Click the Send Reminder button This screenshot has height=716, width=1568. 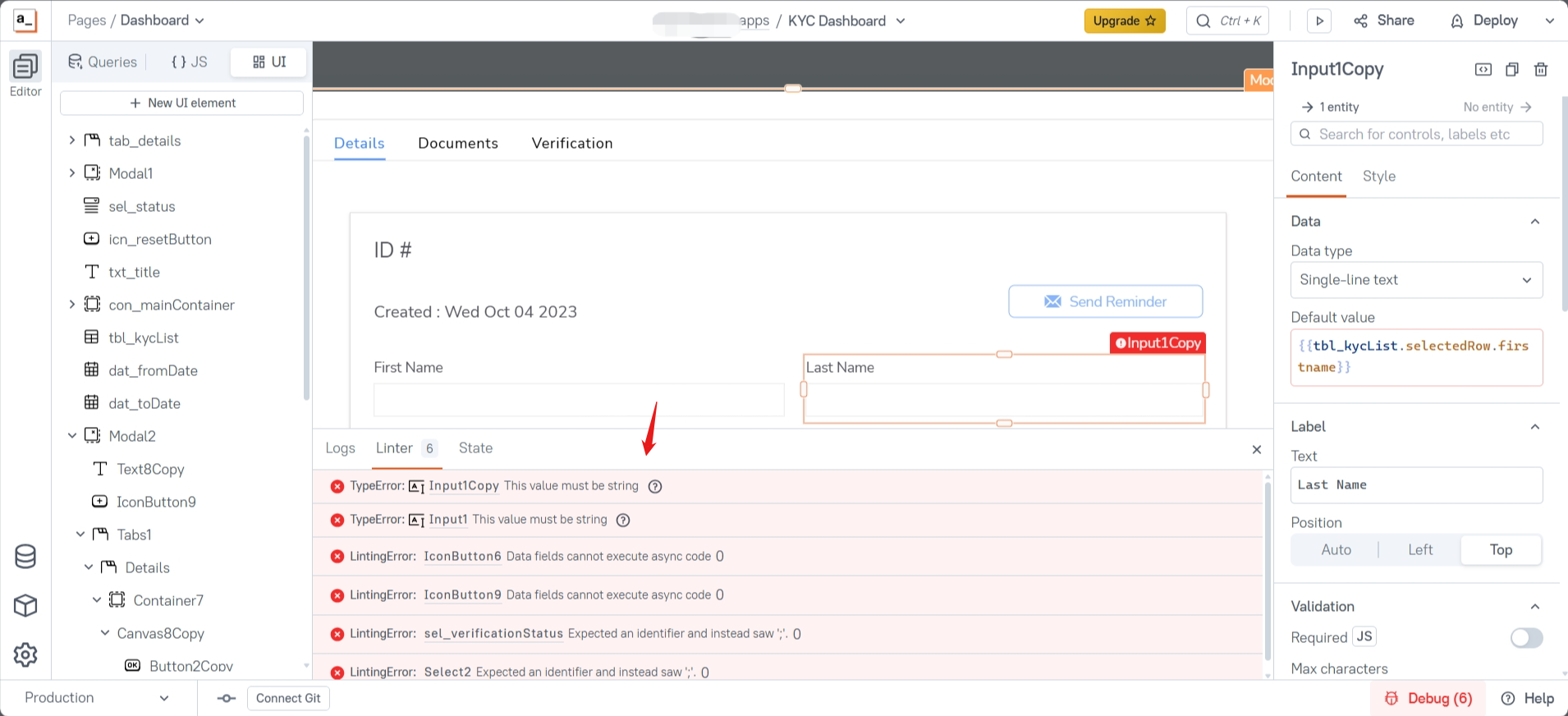click(1105, 301)
